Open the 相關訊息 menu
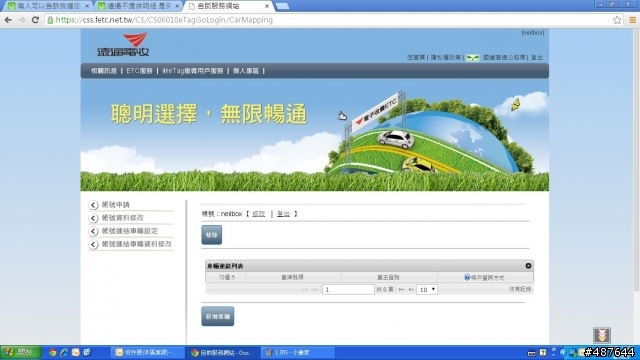The height and width of the screenshot is (360, 640). [x=104, y=71]
